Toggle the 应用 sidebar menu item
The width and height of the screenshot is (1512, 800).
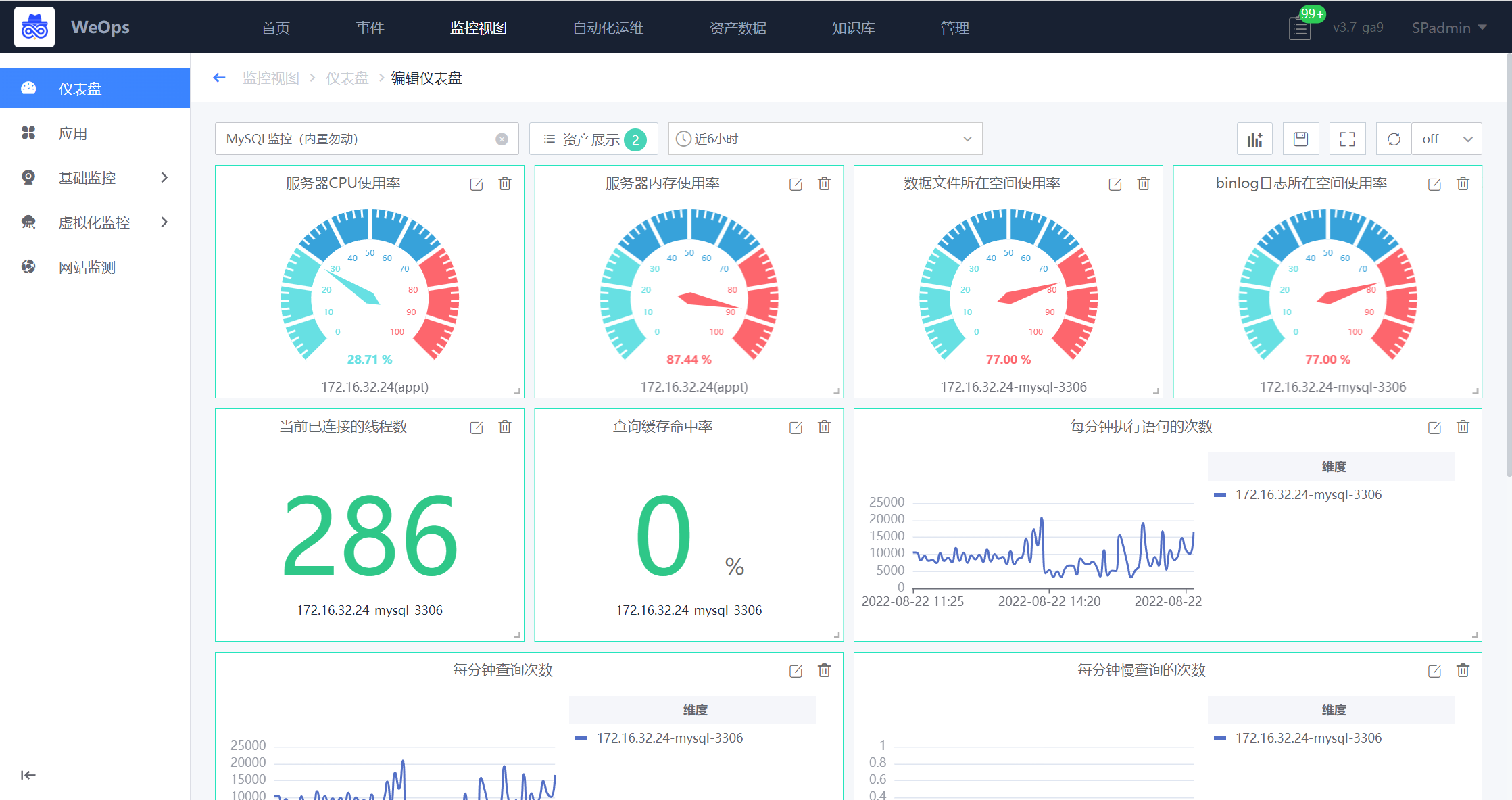click(95, 133)
